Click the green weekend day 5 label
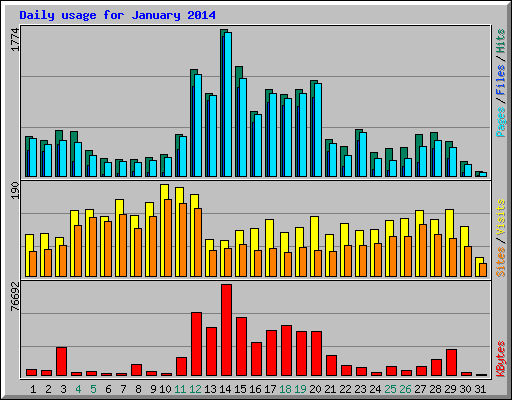The width and height of the screenshot is (512, 400). pyautogui.click(x=93, y=389)
